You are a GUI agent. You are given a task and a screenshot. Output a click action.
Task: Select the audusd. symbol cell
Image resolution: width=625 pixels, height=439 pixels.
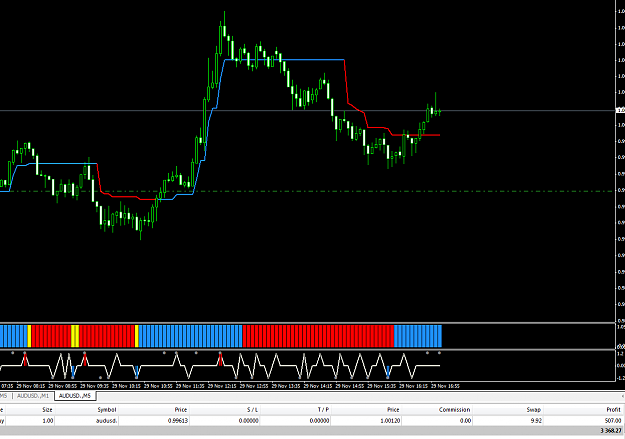[x=106, y=421]
